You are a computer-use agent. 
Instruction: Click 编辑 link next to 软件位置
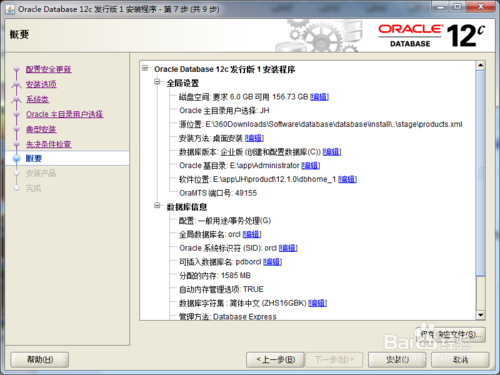pyautogui.click(x=347, y=179)
